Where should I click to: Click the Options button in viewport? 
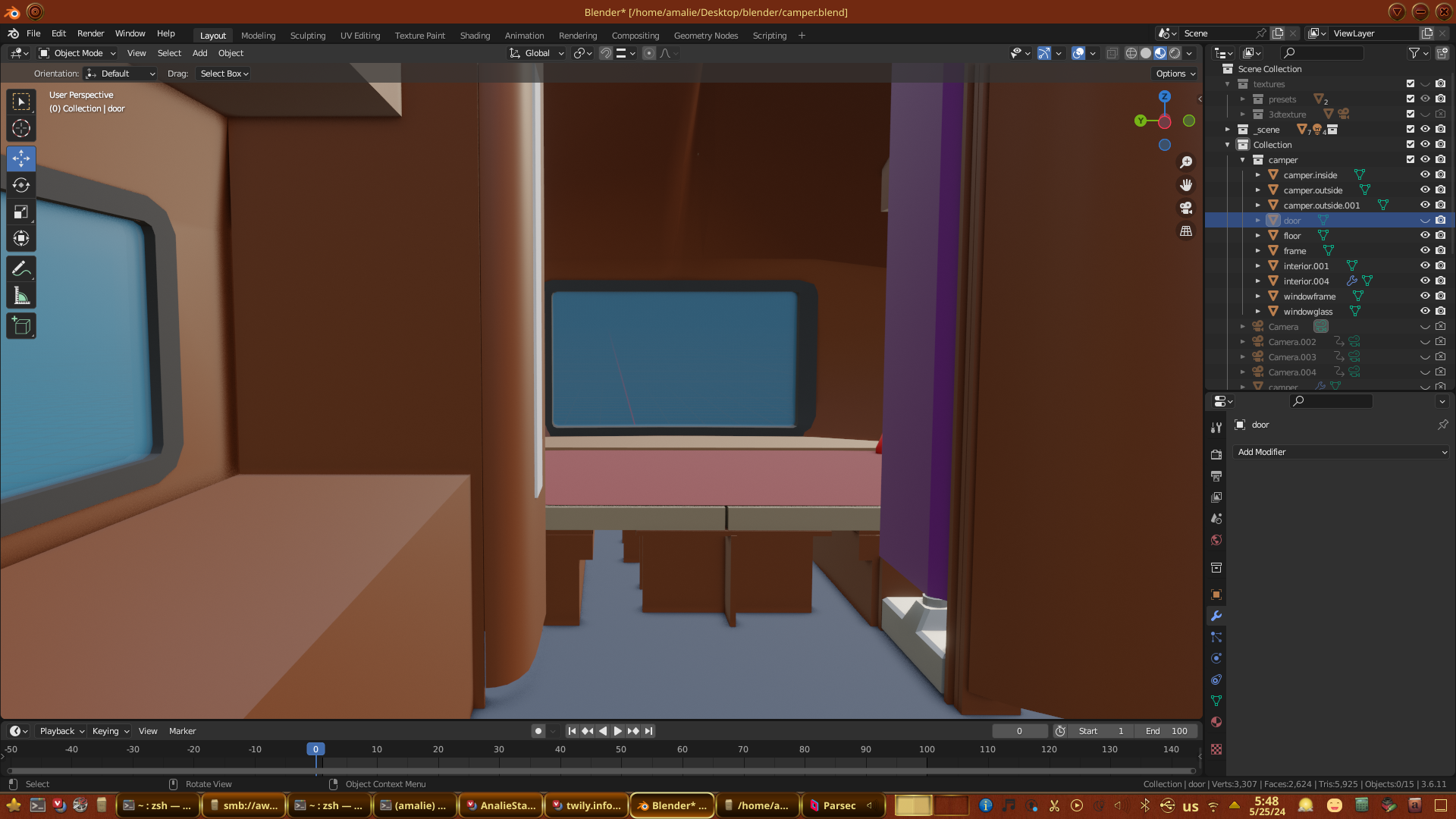(x=1175, y=74)
